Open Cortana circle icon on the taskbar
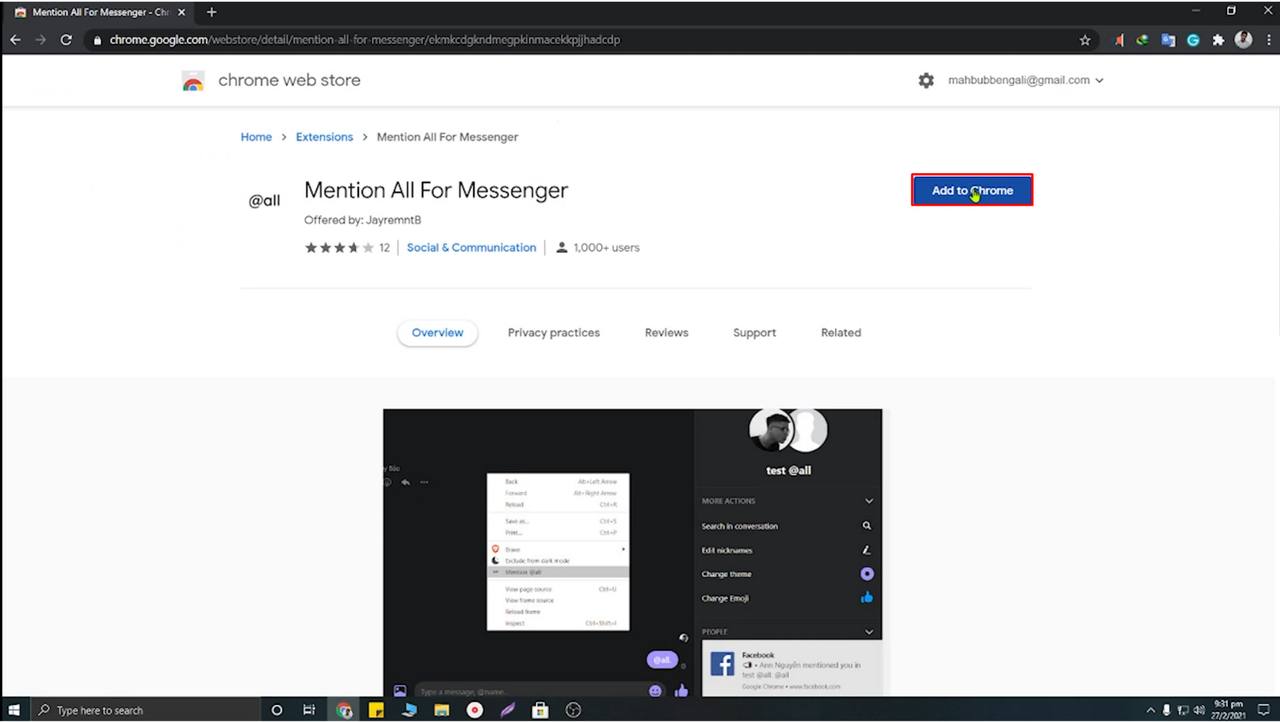The height and width of the screenshot is (722, 1280). click(x=277, y=710)
